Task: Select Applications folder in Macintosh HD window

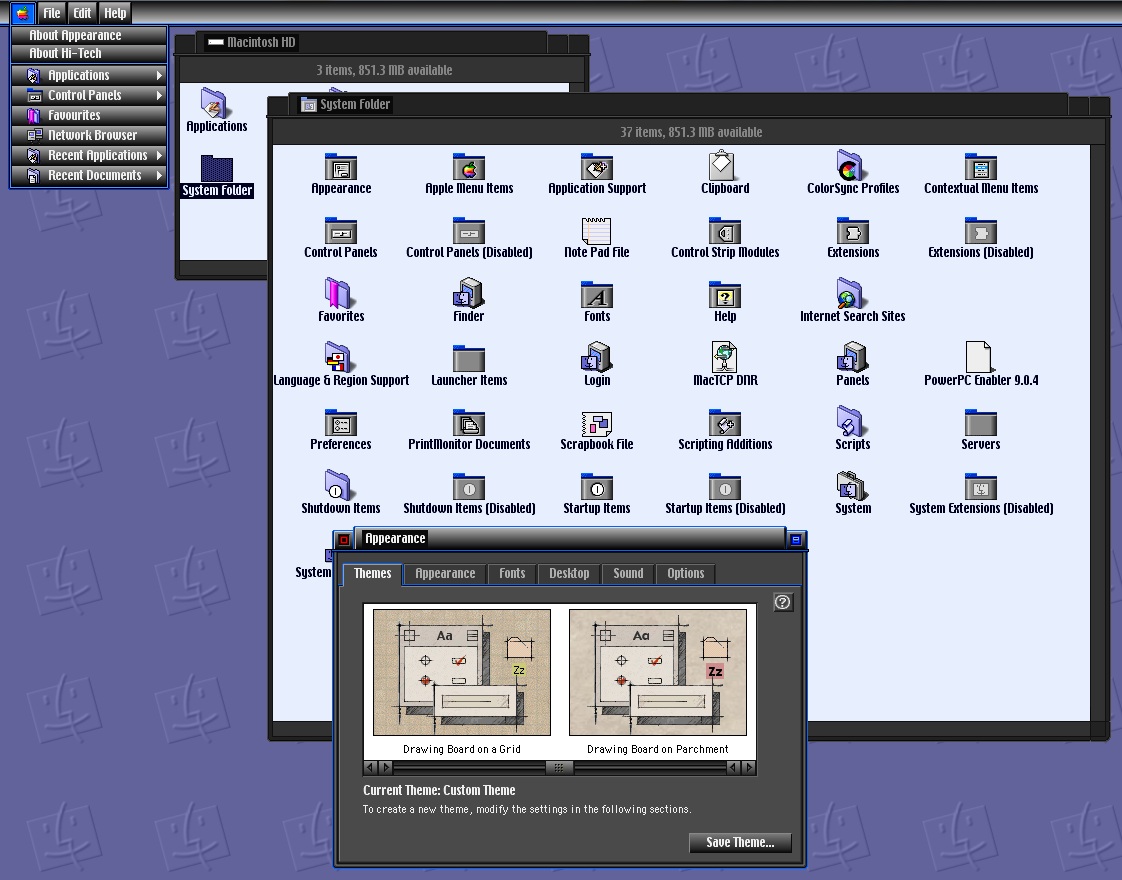Action: click(x=215, y=103)
